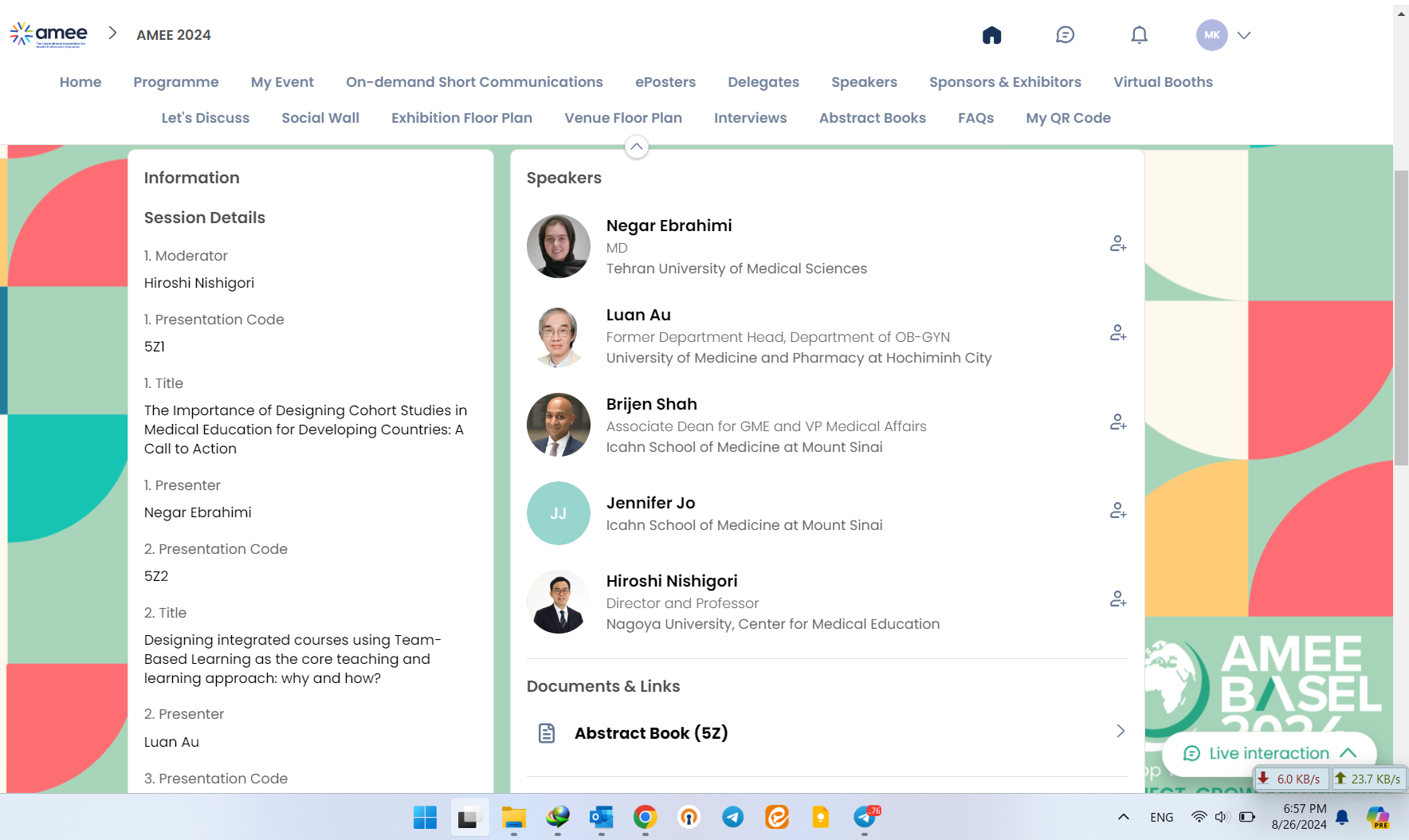1409x840 pixels.
Task: Add Luan Au as a contact
Action: pos(1117,333)
